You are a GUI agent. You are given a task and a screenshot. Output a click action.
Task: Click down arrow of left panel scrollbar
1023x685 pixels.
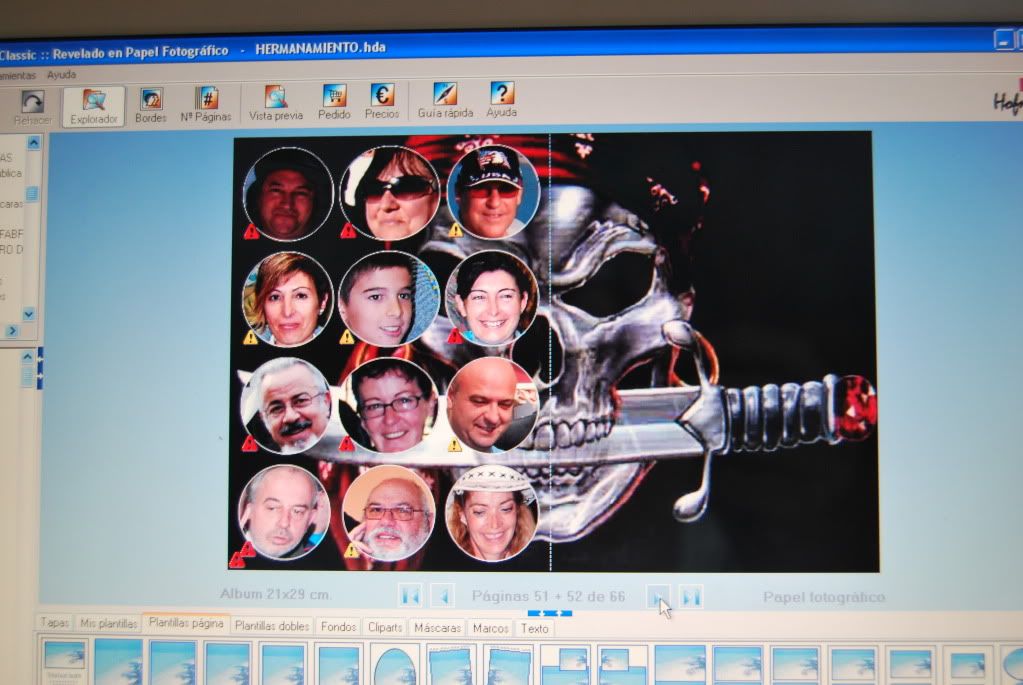29,314
